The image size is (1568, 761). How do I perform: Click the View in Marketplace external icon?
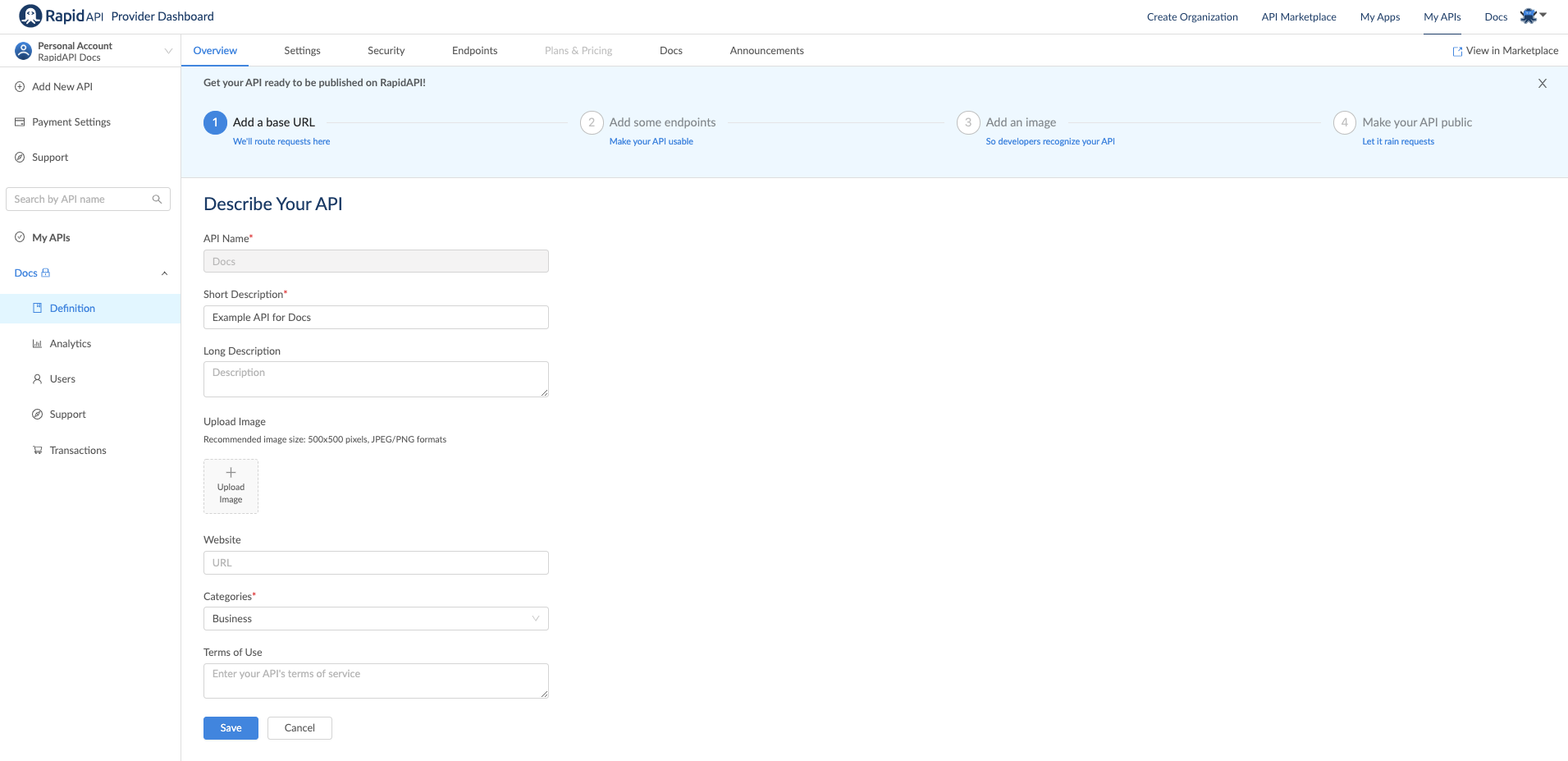click(1457, 51)
